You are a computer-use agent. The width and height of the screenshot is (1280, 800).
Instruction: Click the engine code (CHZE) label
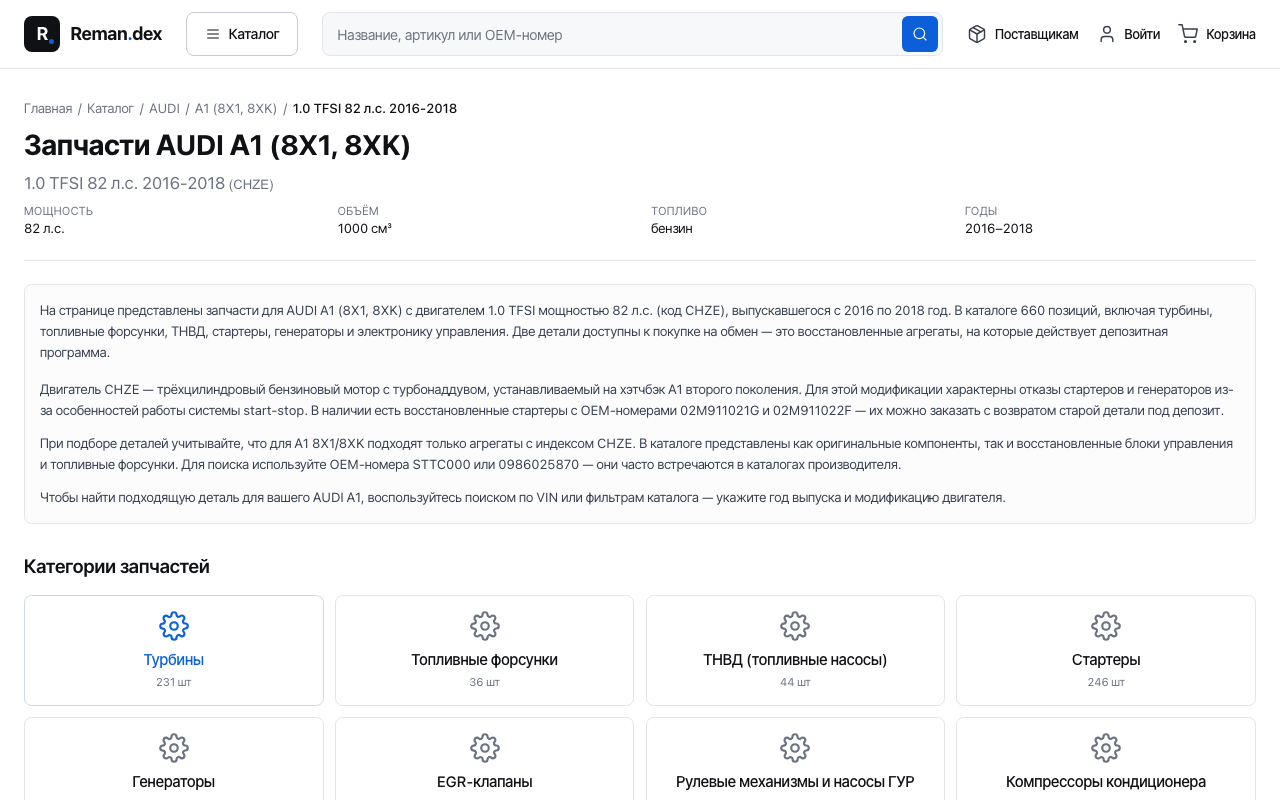pyautogui.click(x=251, y=184)
